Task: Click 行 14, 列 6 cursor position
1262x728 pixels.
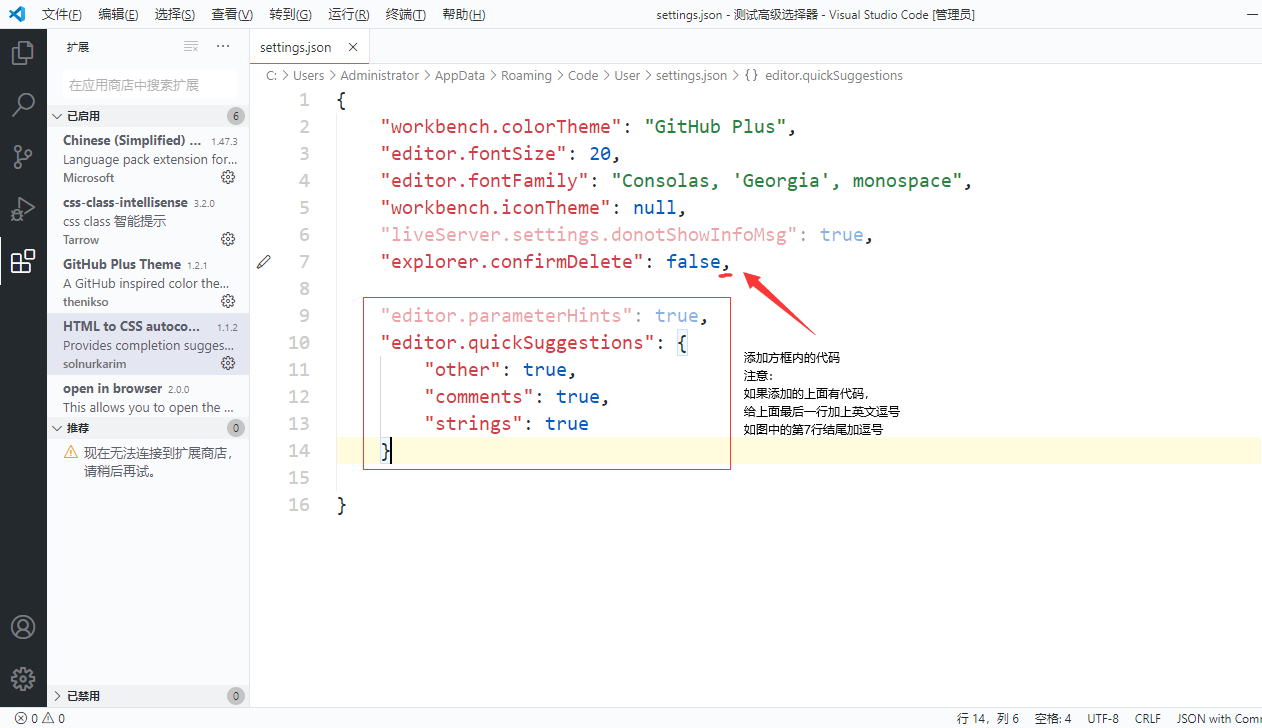Action: [988, 718]
